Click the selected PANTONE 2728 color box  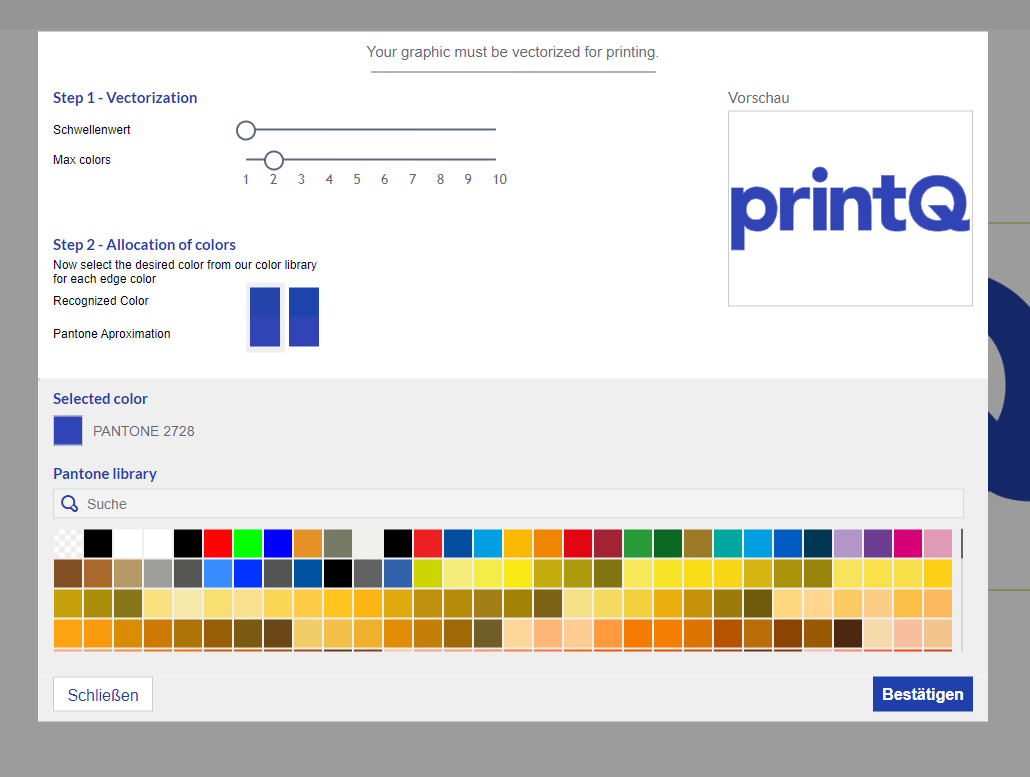point(68,431)
